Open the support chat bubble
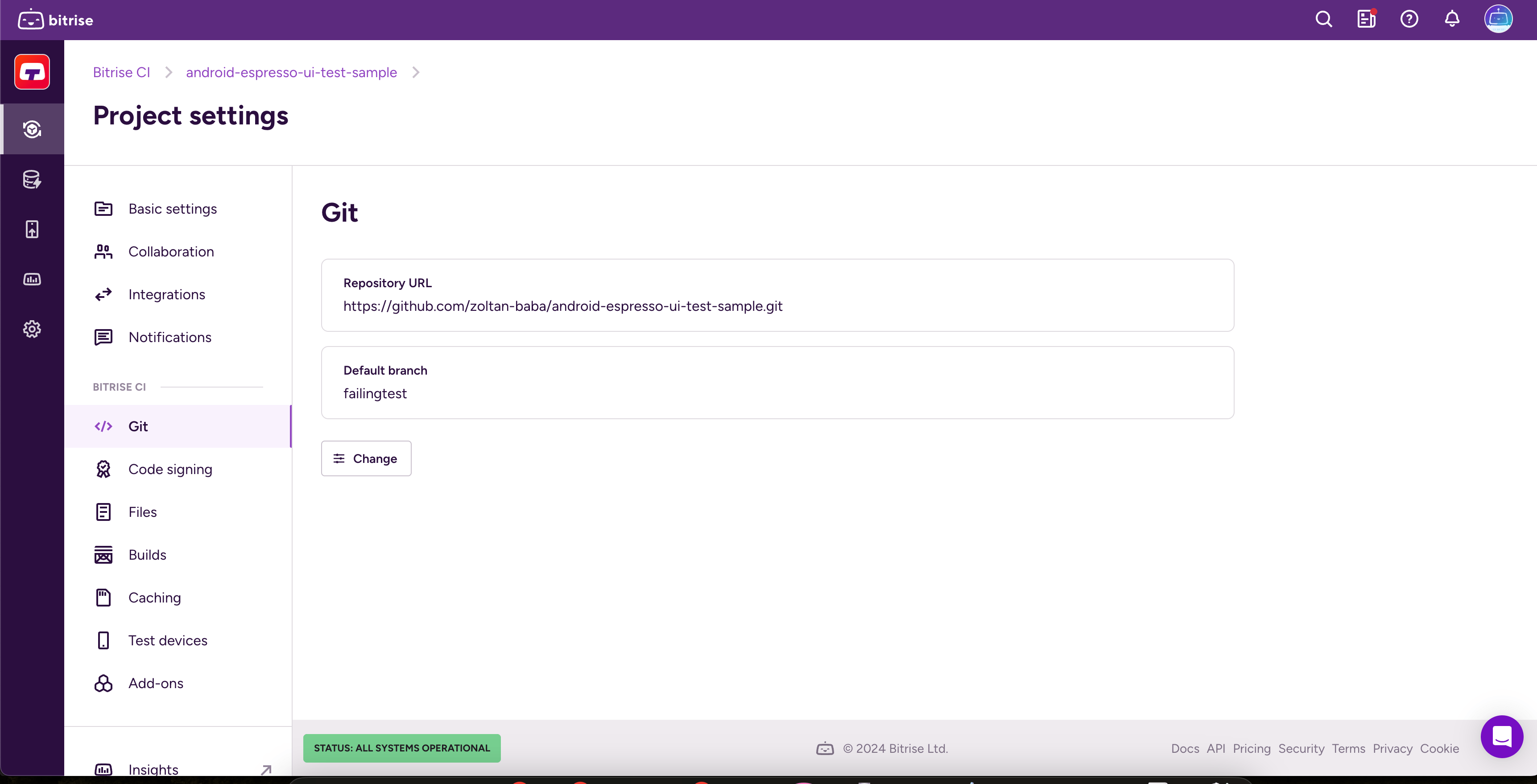This screenshot has width=1537, height=784. click(1501, 736)
